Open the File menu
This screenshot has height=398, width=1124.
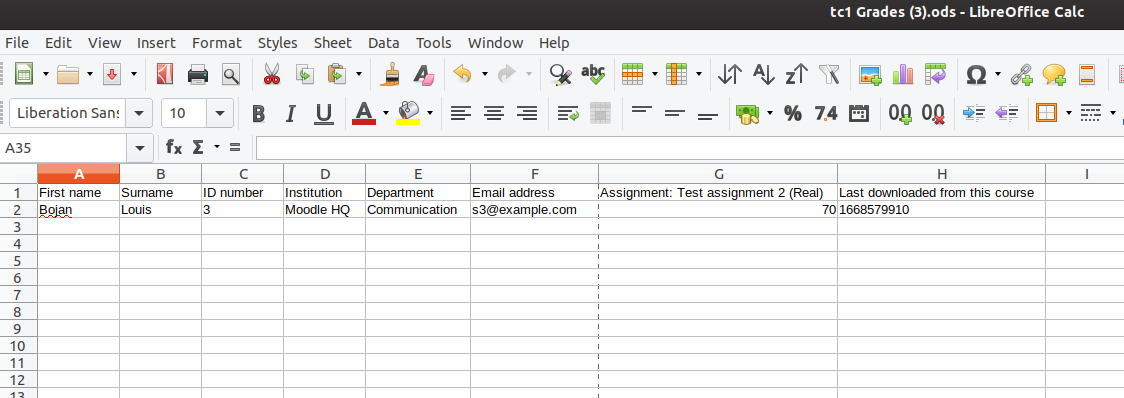point(16,43)
